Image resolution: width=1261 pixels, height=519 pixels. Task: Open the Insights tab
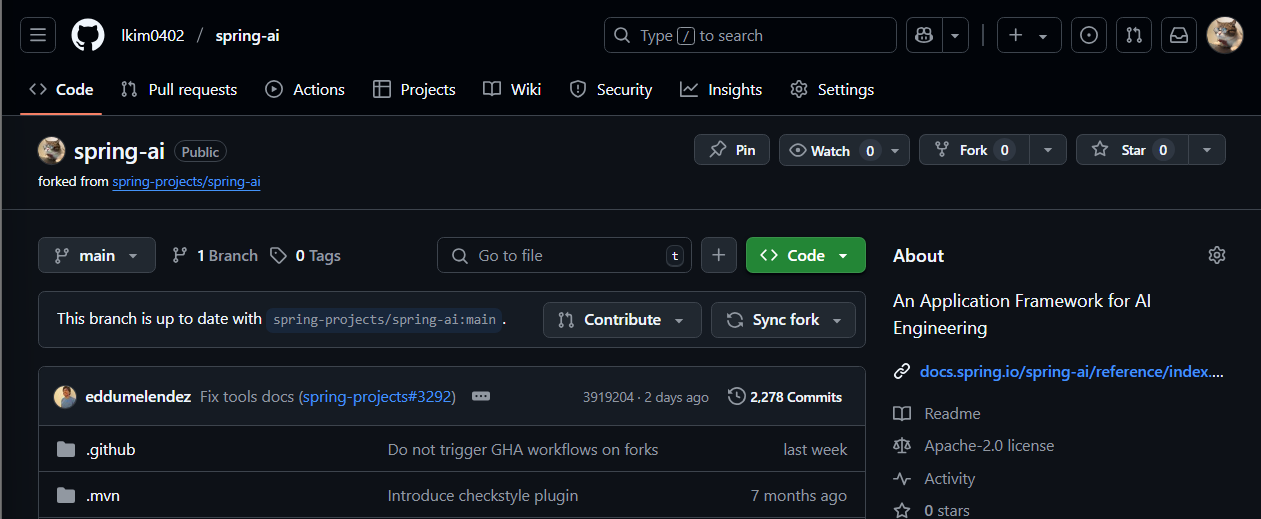721,89
